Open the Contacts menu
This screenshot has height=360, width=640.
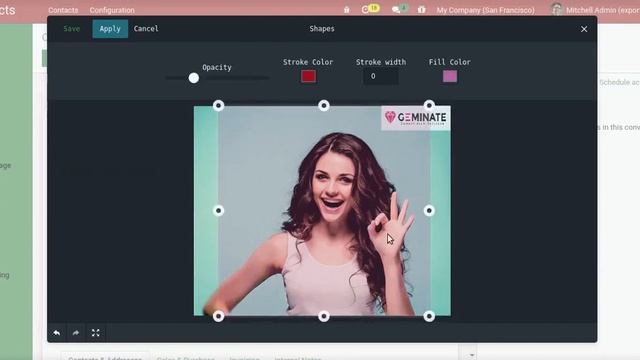tap(63, 10)
